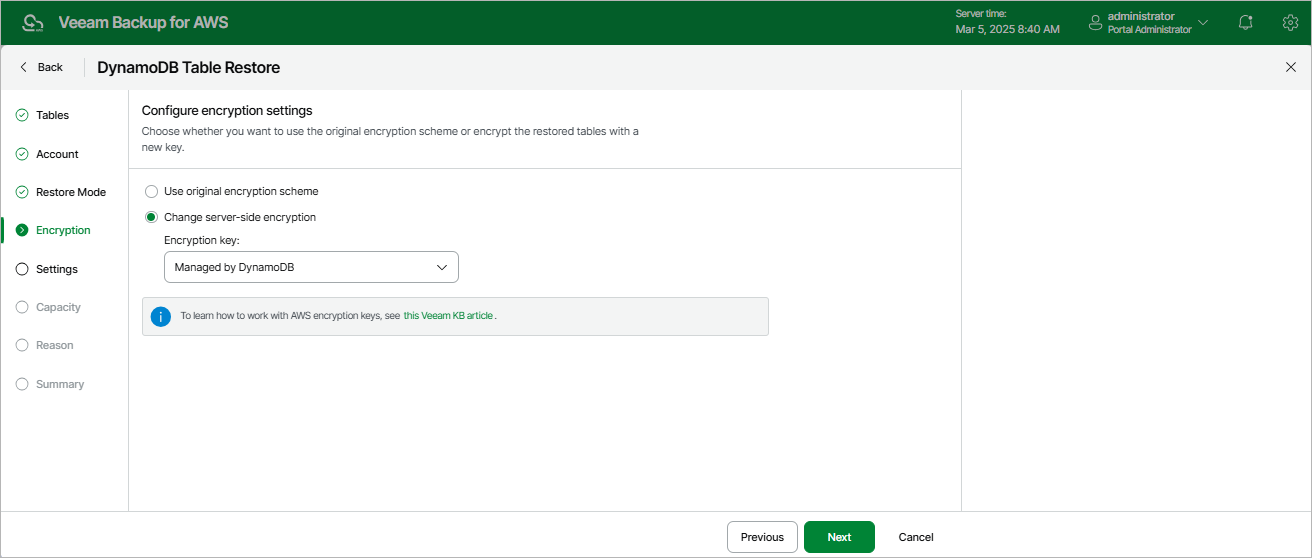1312x558 pixels.
Task: Click the Account step checkmark icon
Action: 22,154
